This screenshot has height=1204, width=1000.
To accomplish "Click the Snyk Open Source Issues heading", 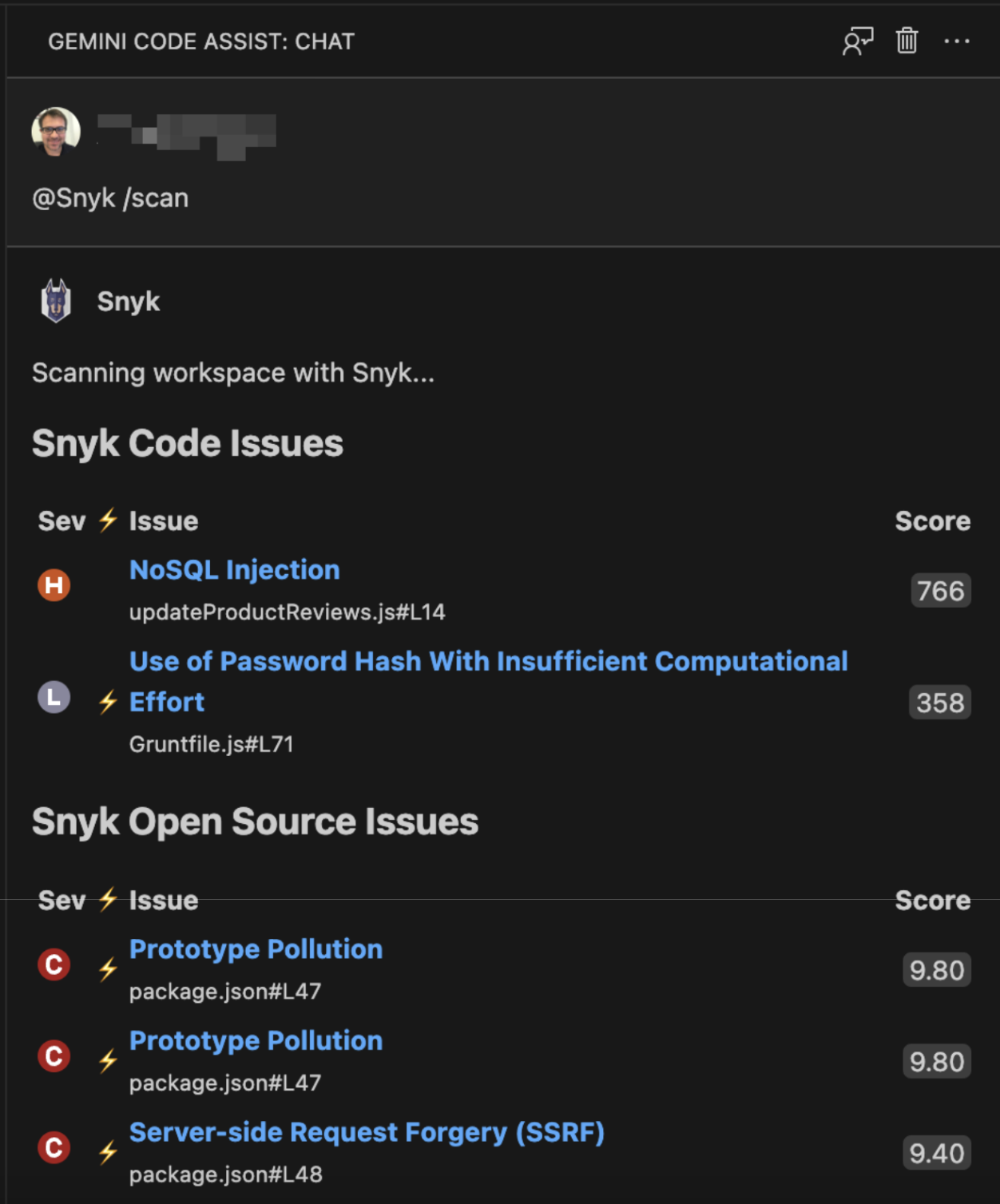I will 256,822.
